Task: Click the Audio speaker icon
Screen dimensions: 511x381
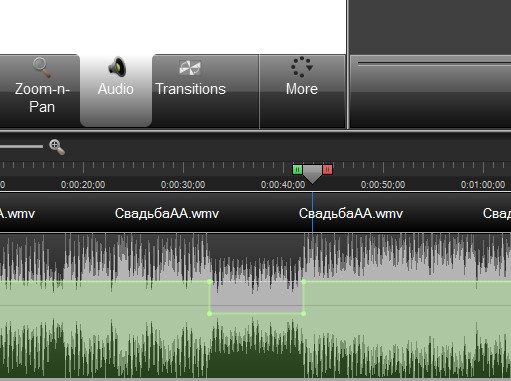Action: 117,67
